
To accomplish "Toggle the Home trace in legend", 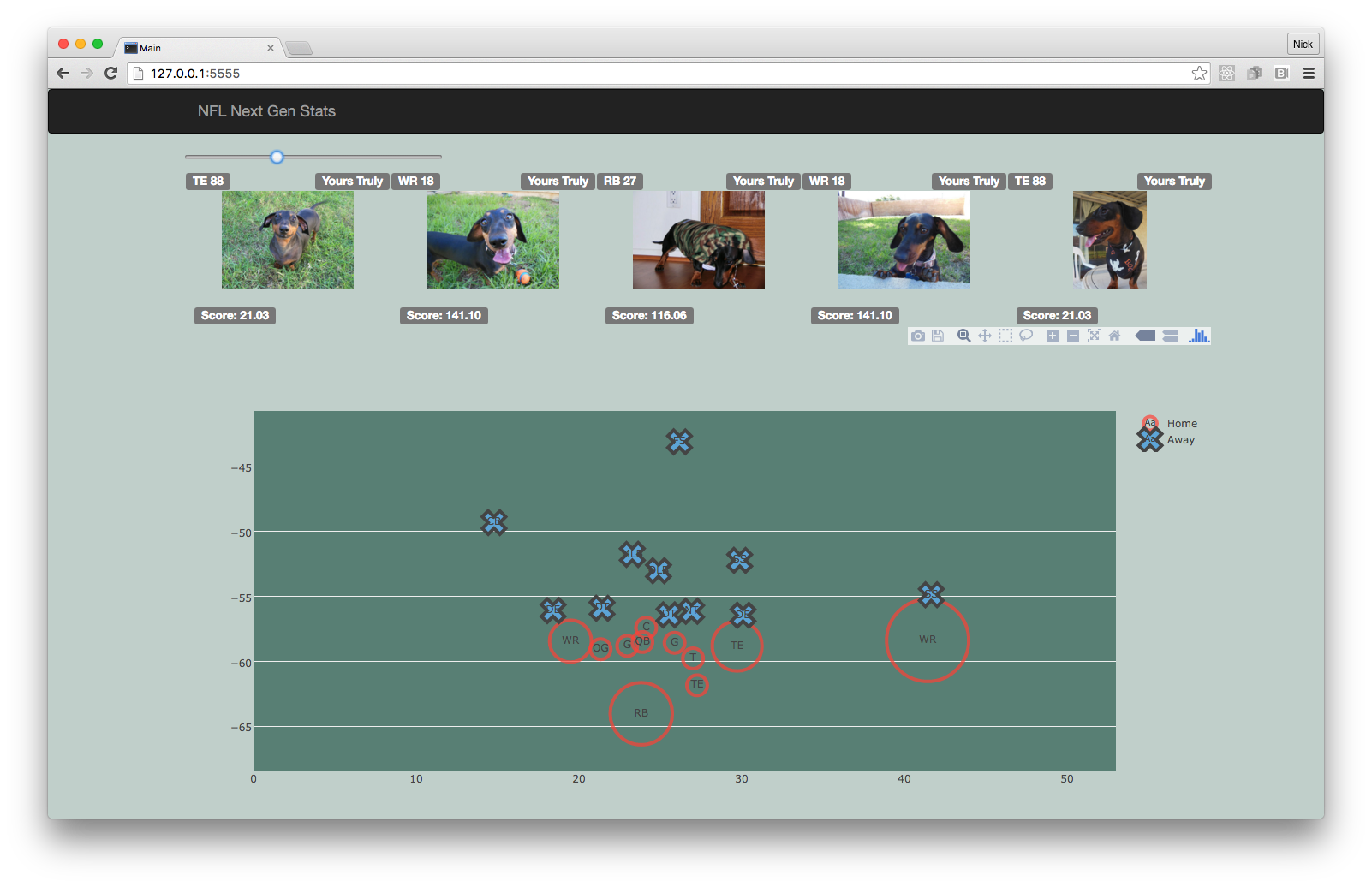I will 1170,424.
